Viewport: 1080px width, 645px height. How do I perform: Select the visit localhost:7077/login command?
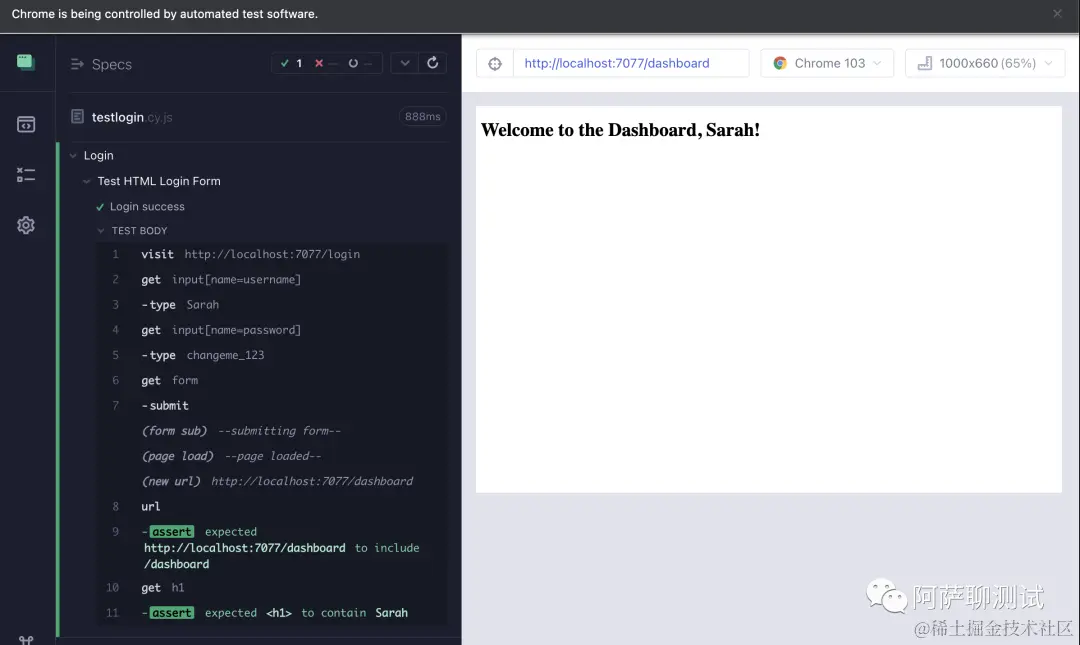pyautogui.click(x=272, y=254)
